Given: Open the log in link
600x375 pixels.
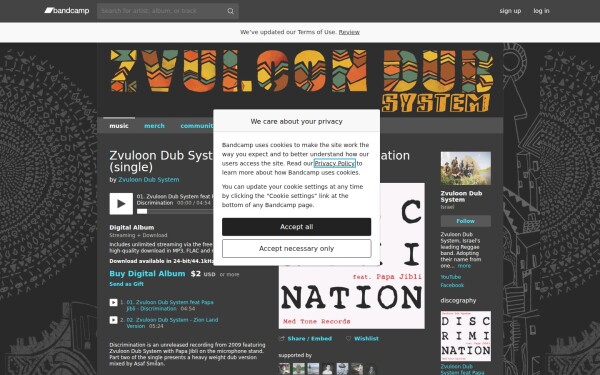Looking at the screenshot, I should coord(541,11).
